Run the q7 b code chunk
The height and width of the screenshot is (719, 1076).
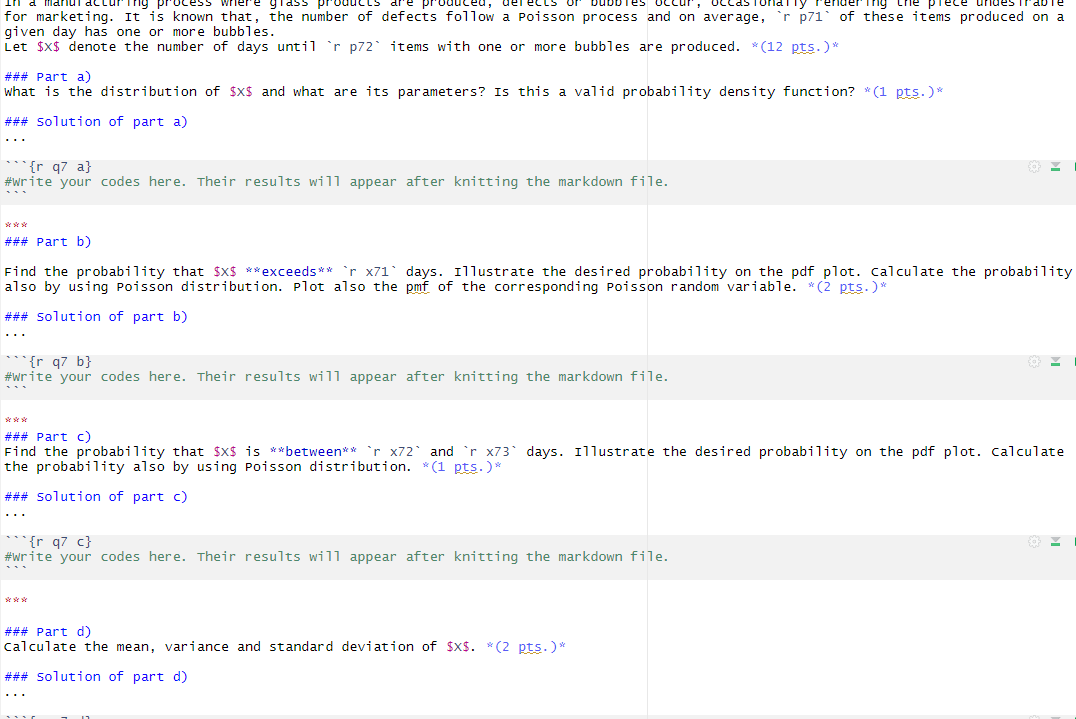pos(1074,361)
